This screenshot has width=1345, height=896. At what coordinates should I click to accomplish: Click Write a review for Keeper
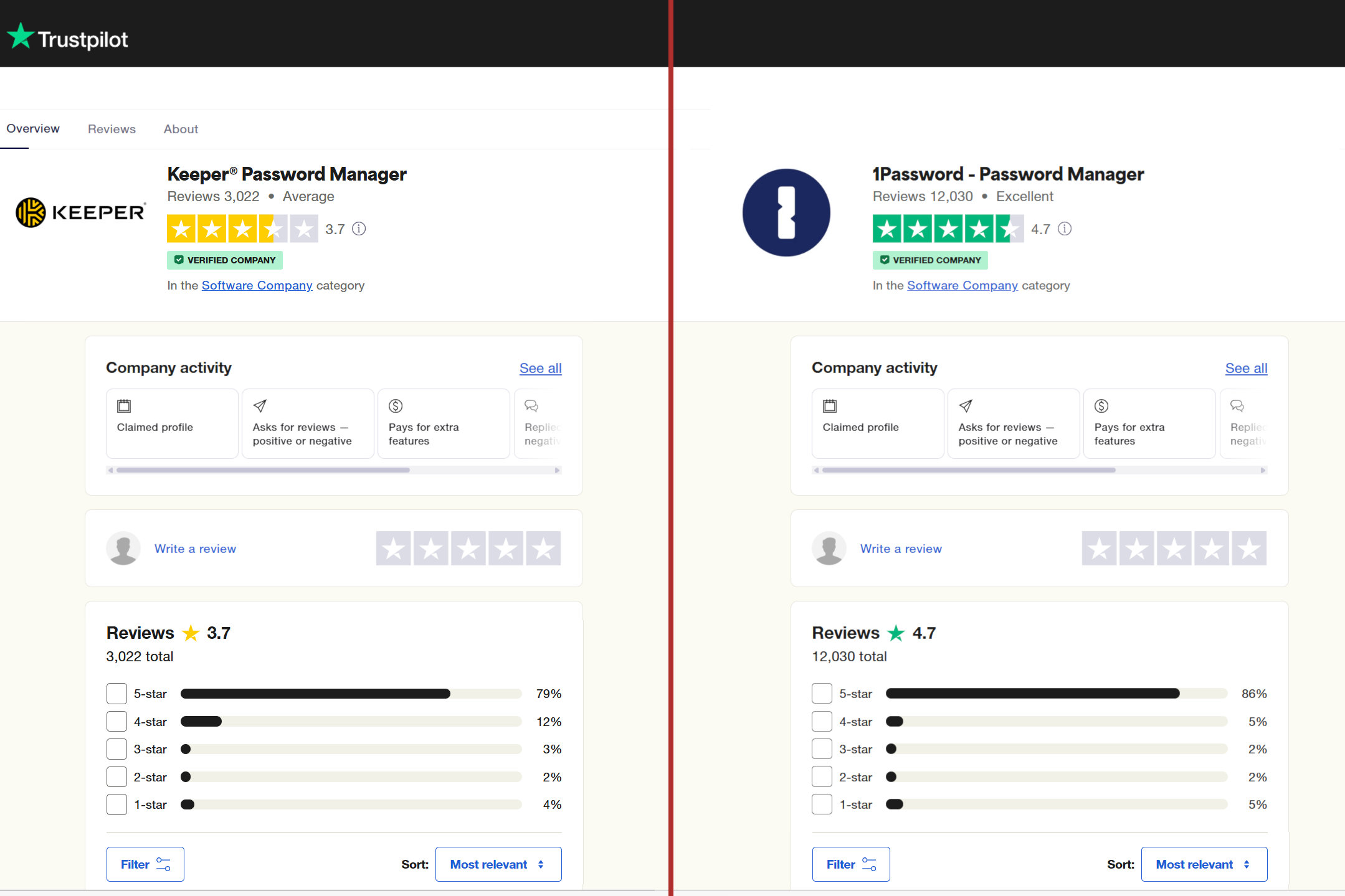coord(194,548)
